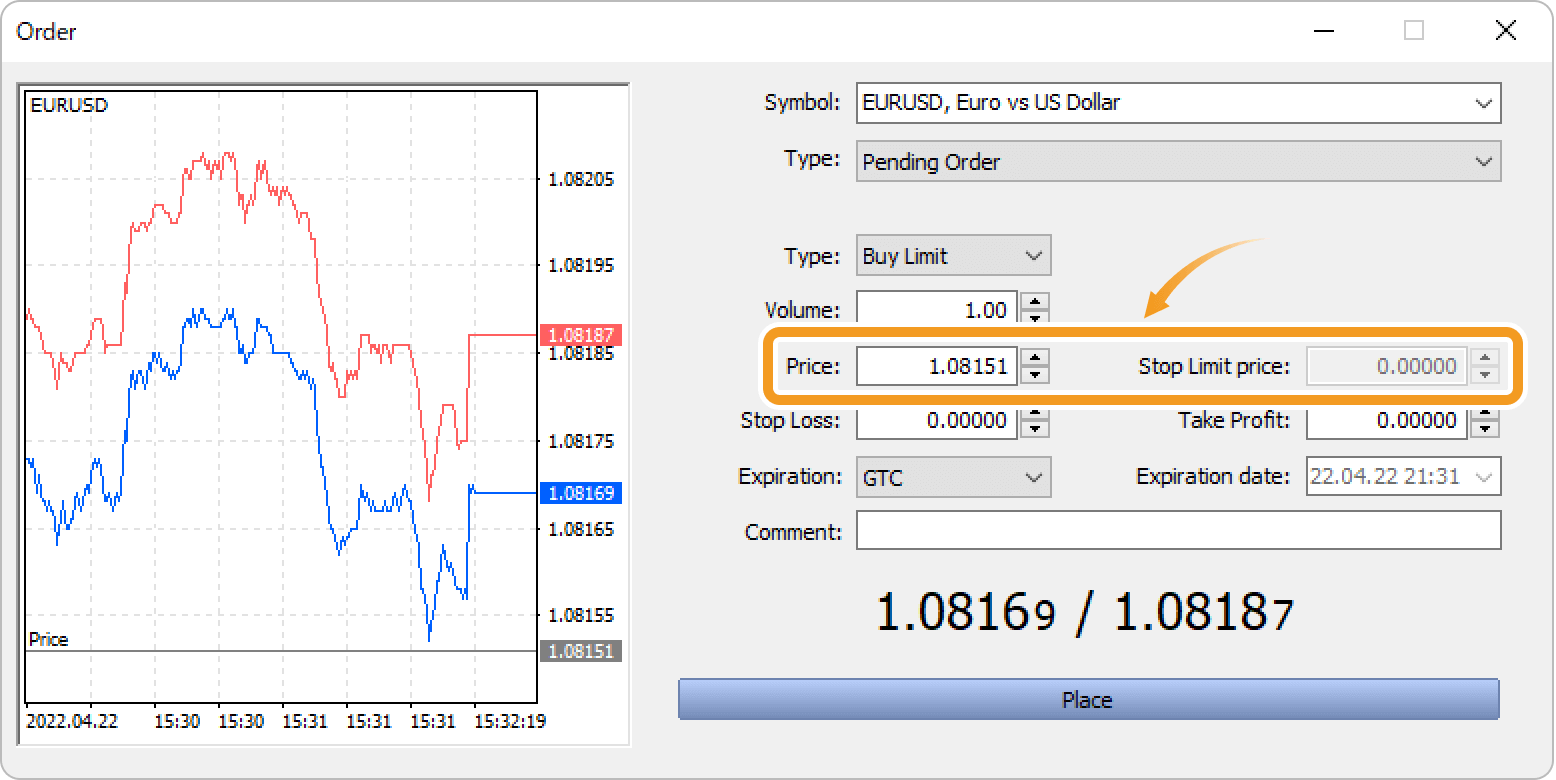The height and width of the screenshot is (780, 1556).
Task: Click the Stop Loss input field
Action: pos(937,421)
